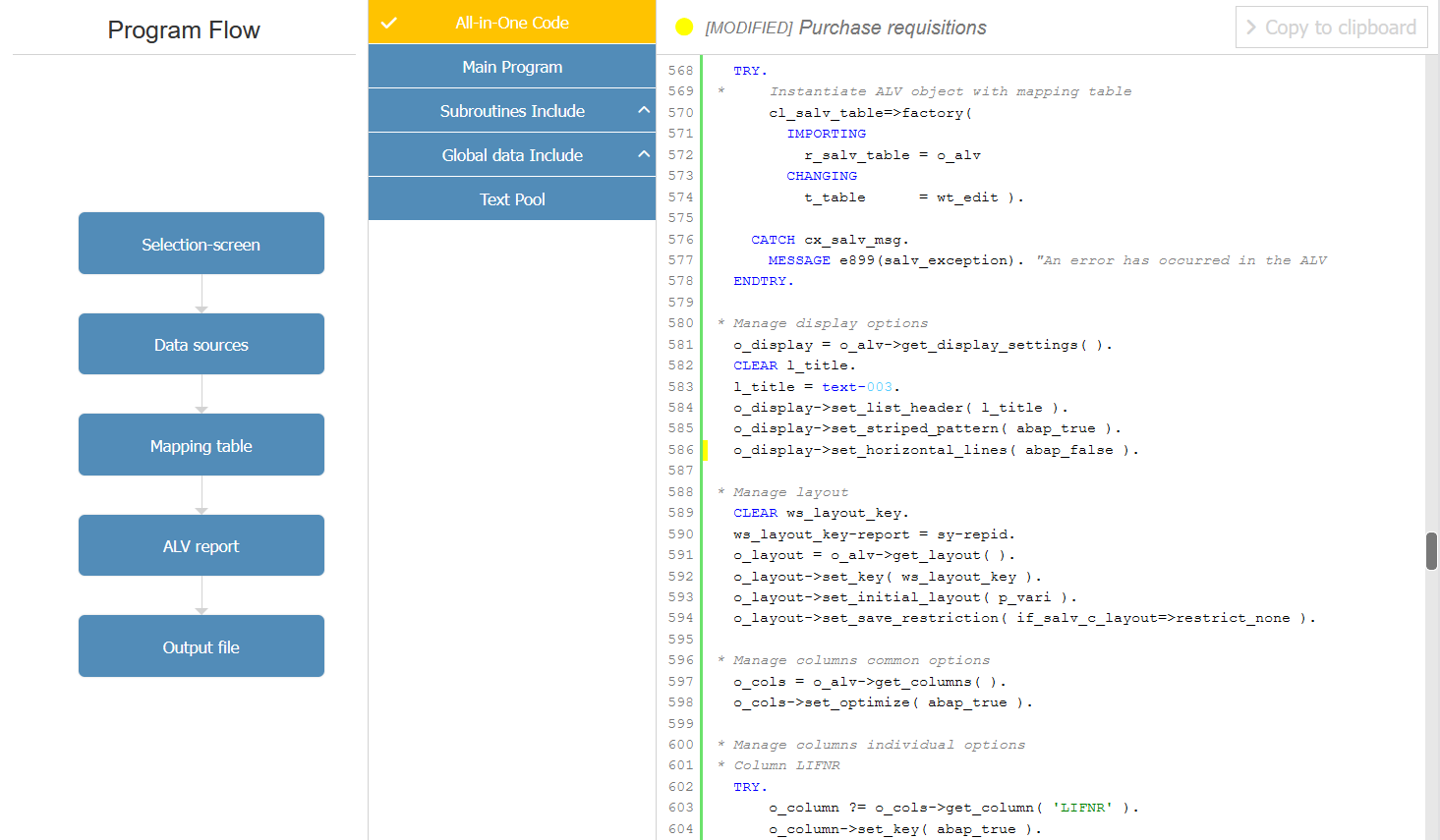
Task: Open the Global data Include tab
Action: point(512,154)
